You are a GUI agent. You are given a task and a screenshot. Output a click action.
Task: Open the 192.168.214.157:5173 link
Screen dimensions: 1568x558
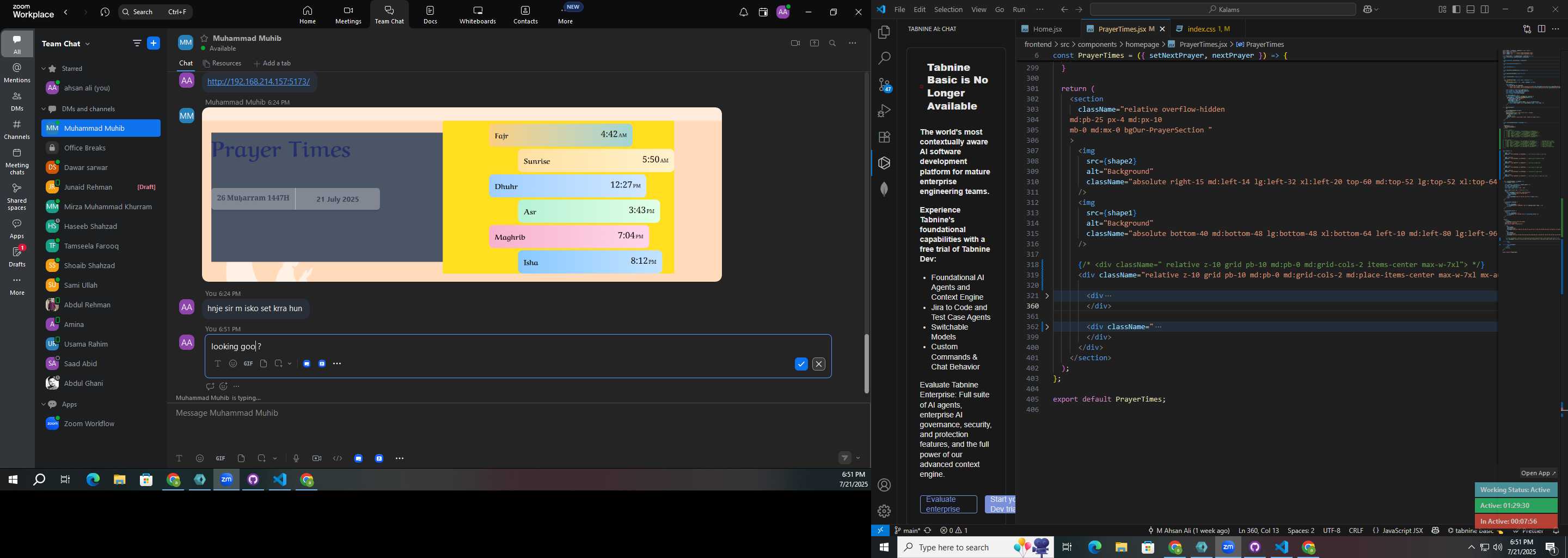pos(259,82)
